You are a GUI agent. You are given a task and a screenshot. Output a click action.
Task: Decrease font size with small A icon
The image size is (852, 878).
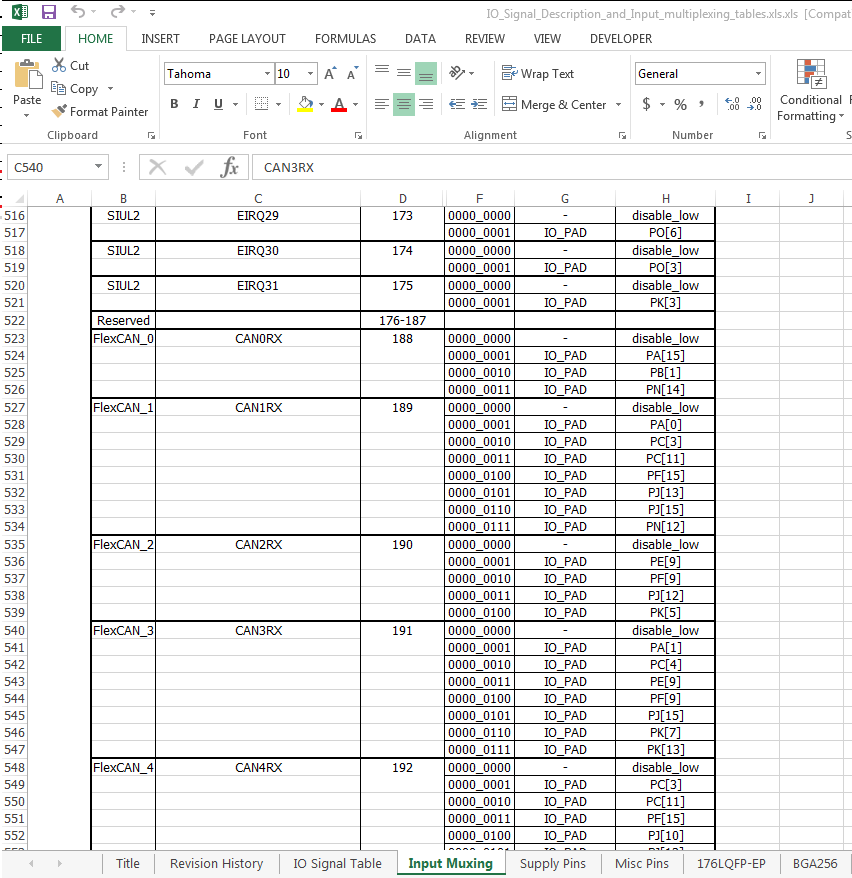[352, 73]
